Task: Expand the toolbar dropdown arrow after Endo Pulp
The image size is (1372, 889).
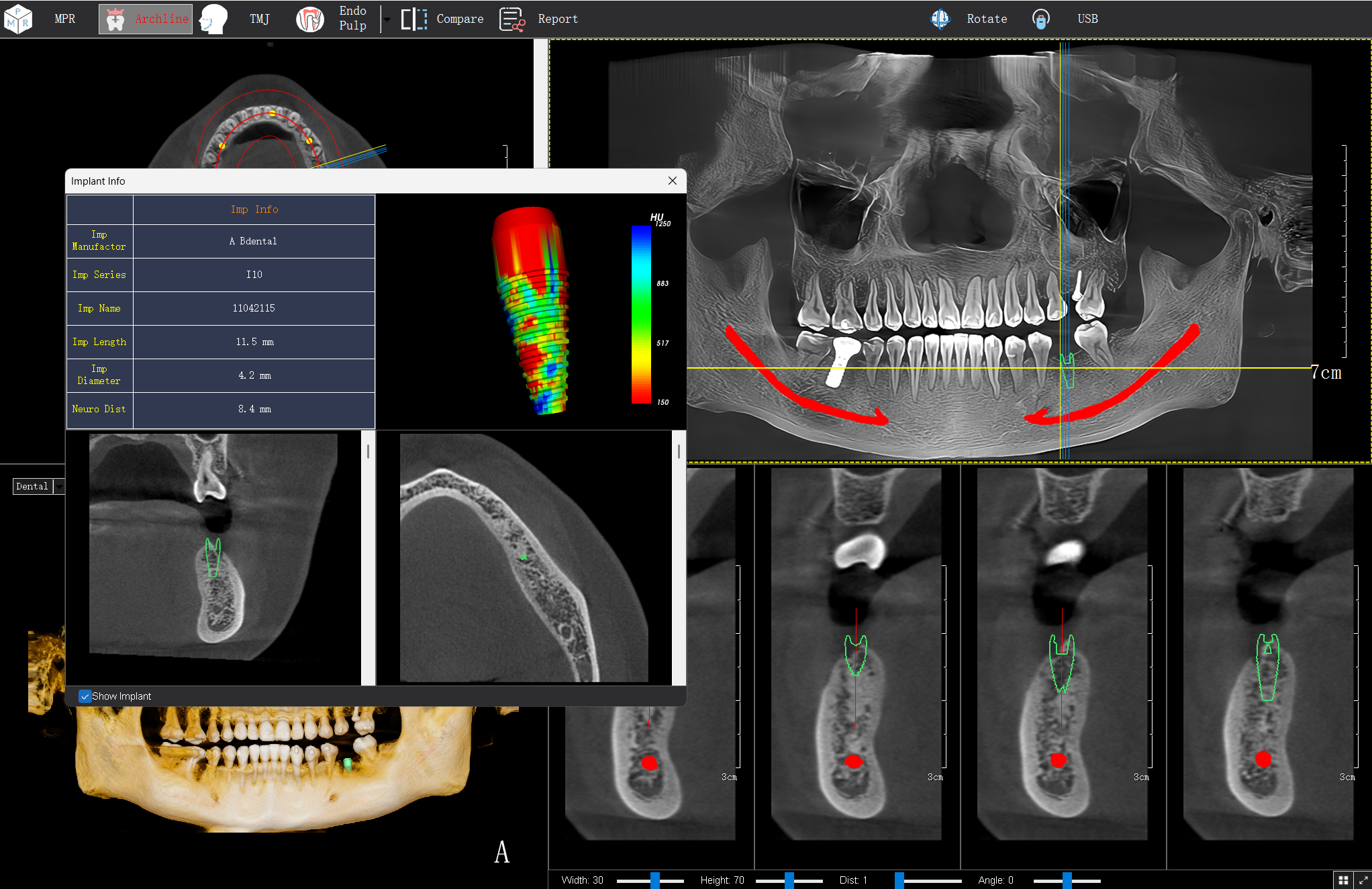Action: (387, 19)
